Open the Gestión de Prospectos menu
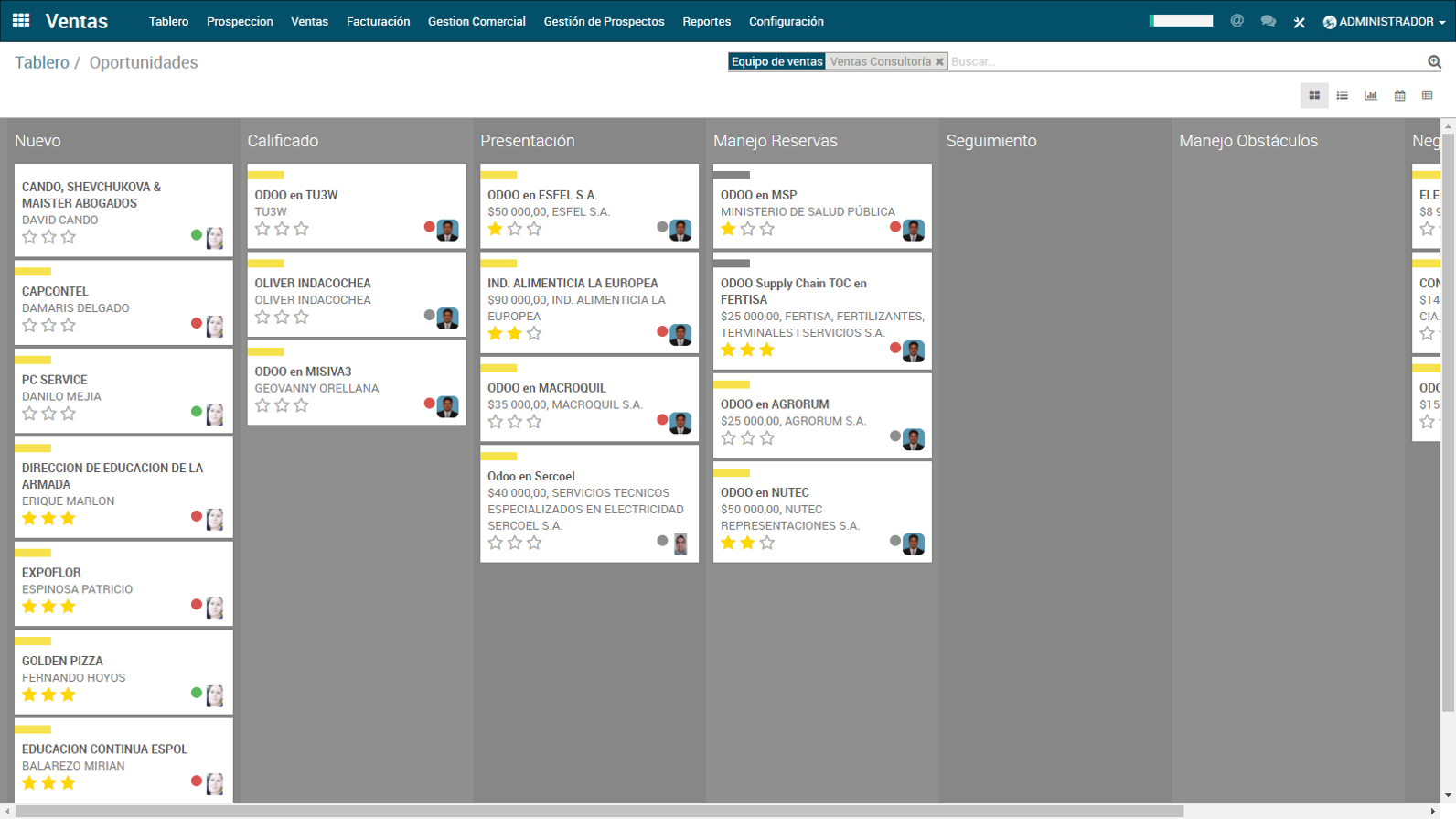This screenshot has height=819, width=1456. [x=604, y=21]
